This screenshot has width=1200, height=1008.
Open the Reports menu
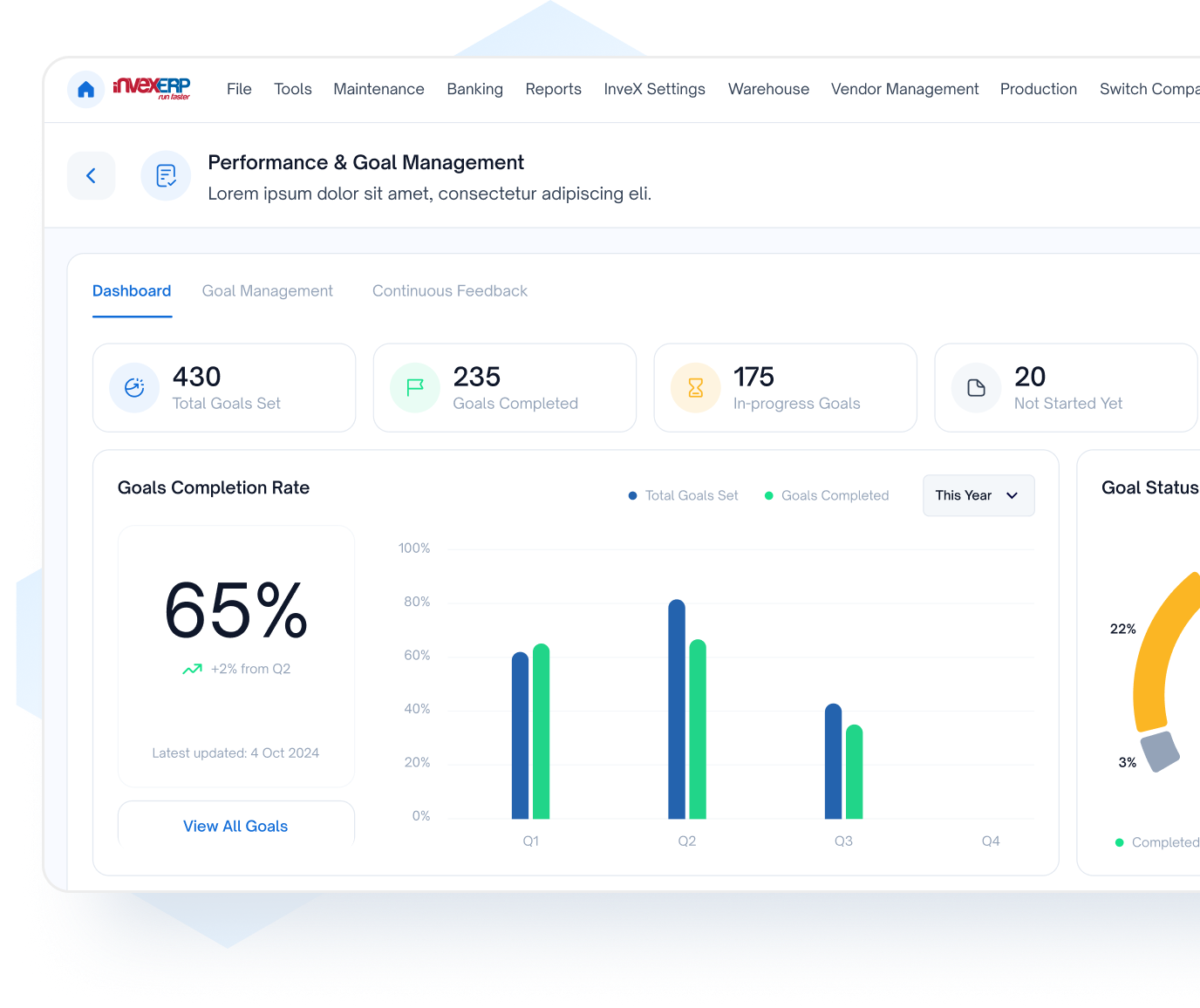[553, 89]
